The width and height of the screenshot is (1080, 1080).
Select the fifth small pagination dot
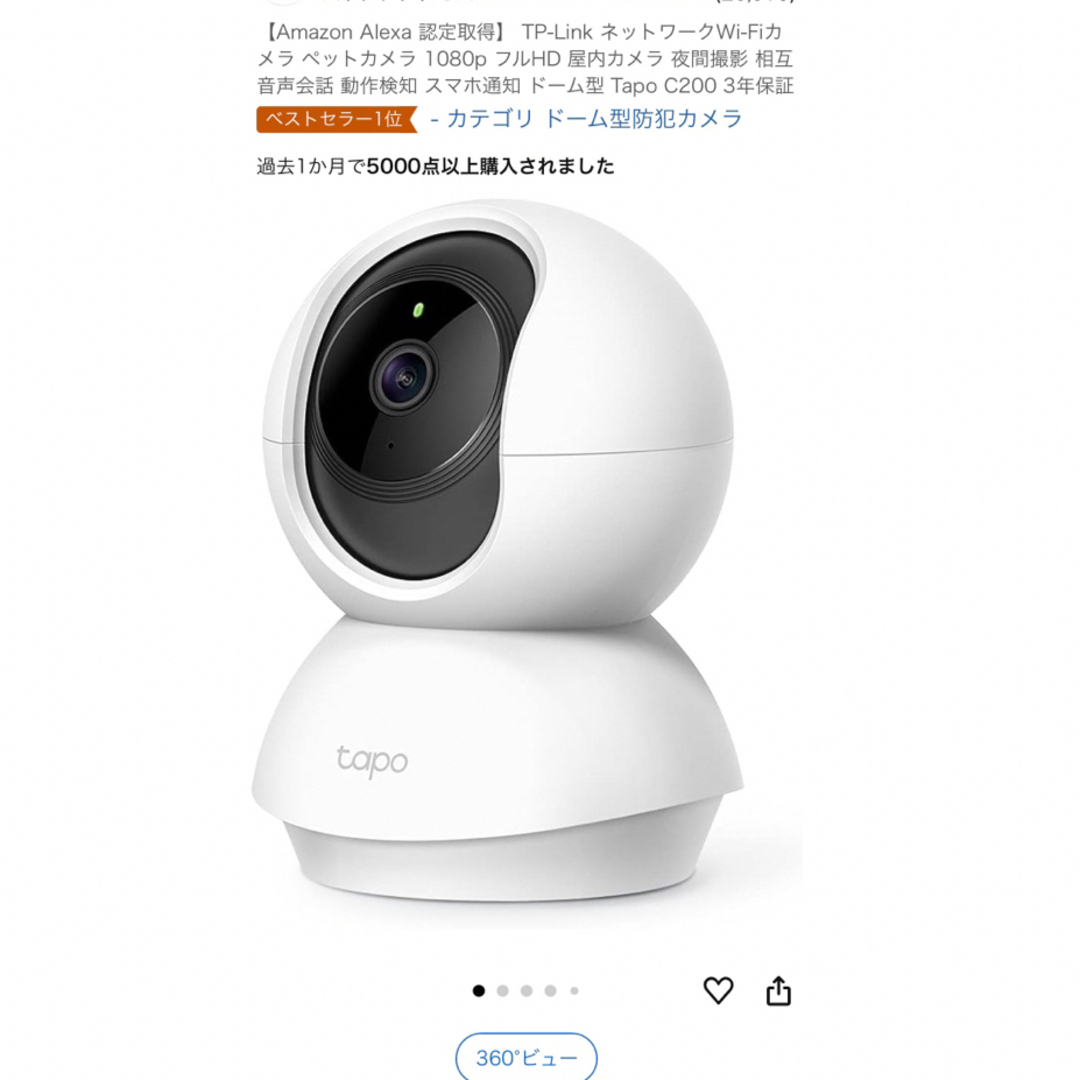(x=574, y=990)
